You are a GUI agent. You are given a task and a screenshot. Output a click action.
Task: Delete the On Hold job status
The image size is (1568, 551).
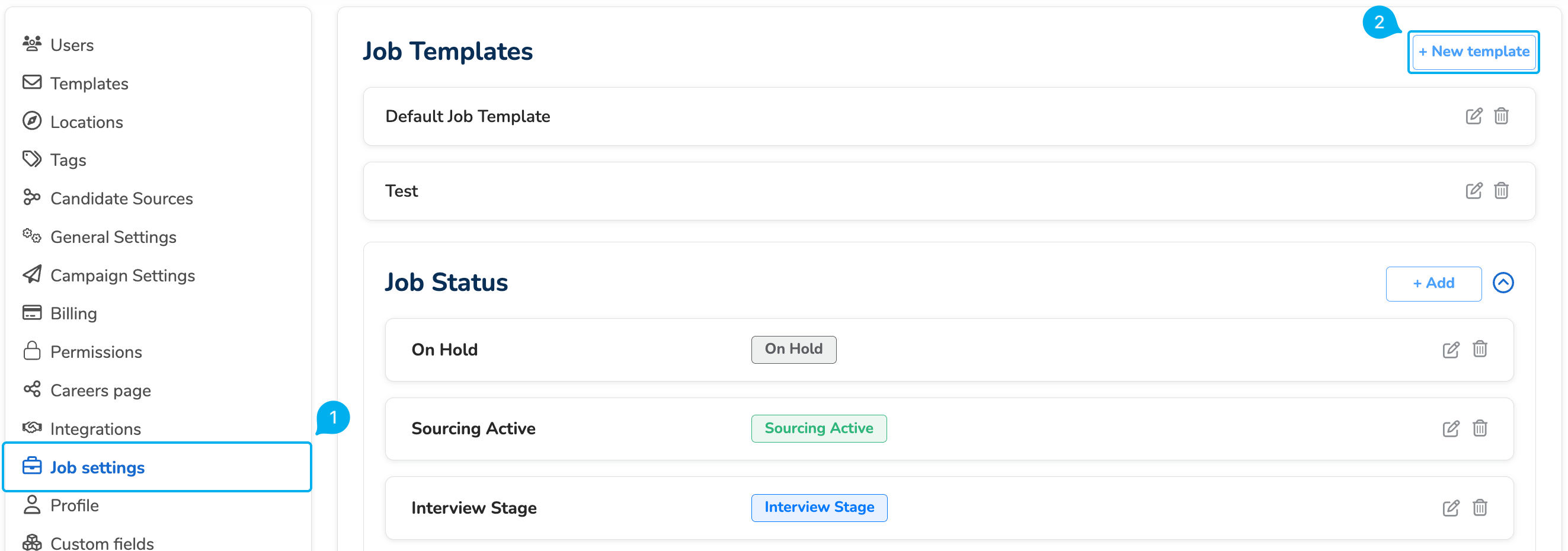[1479, 349]
